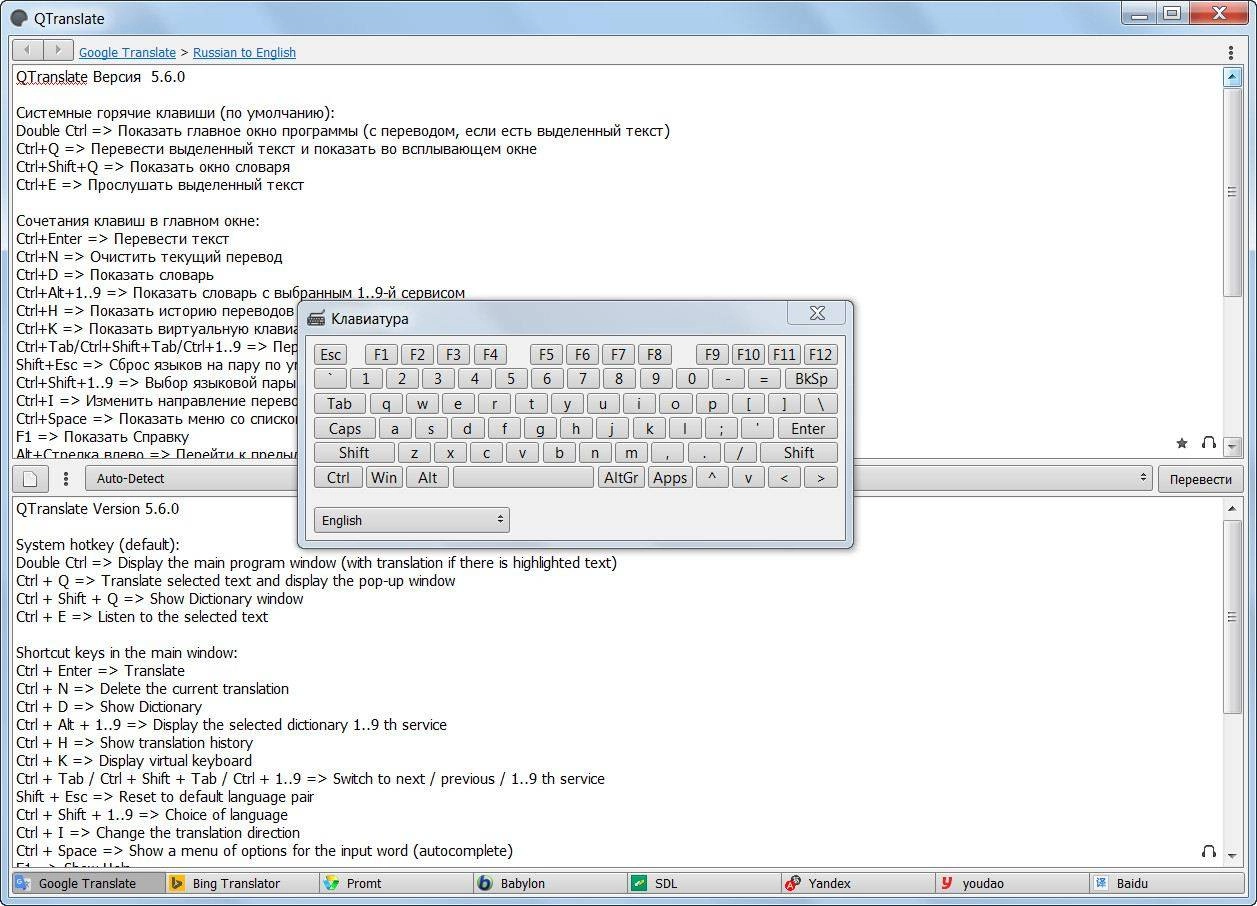
Task: Click 'Ctrl + K => Display virtual keyboard' line
Action: 134,761
